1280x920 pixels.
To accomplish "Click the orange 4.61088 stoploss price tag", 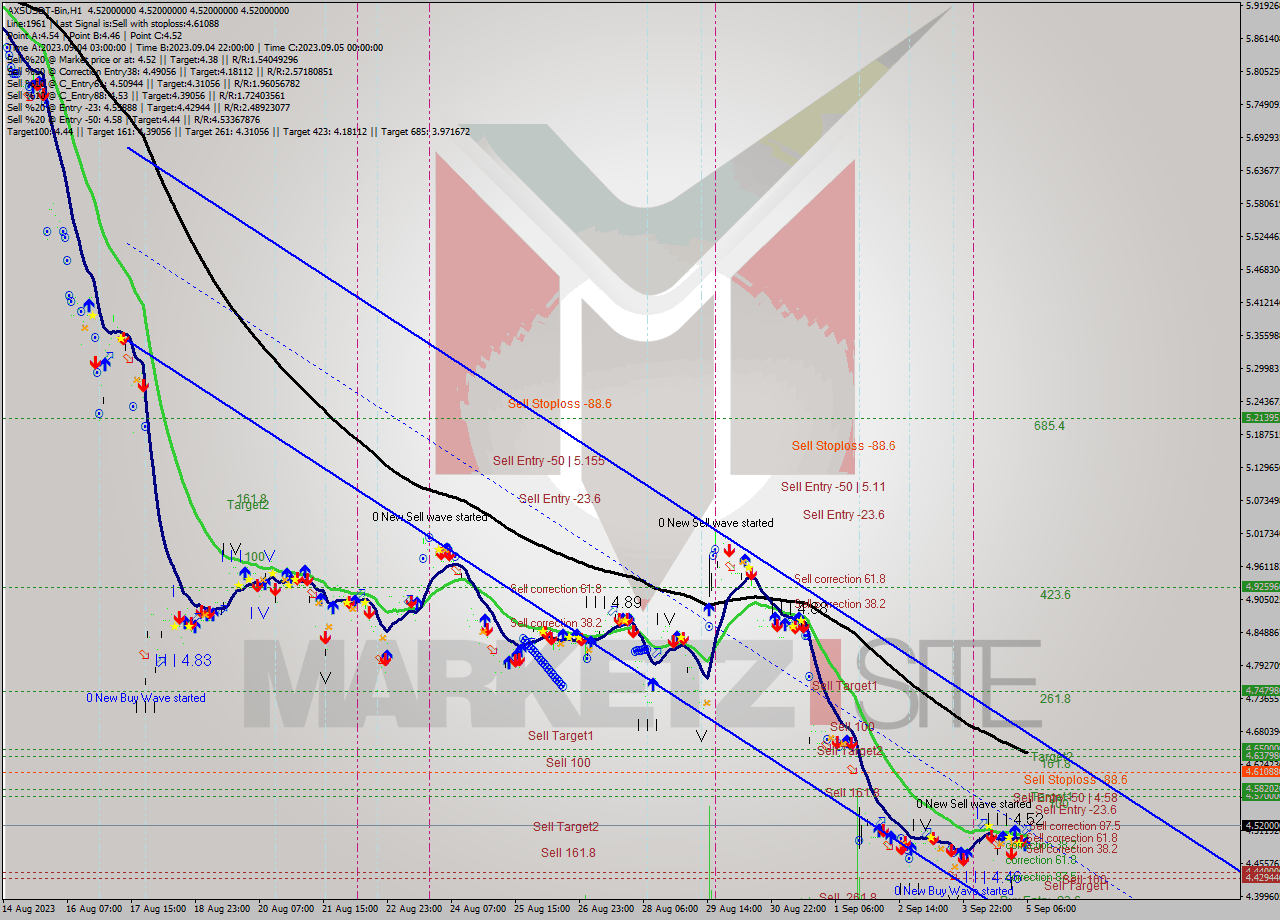I will tap(1260, 771).
